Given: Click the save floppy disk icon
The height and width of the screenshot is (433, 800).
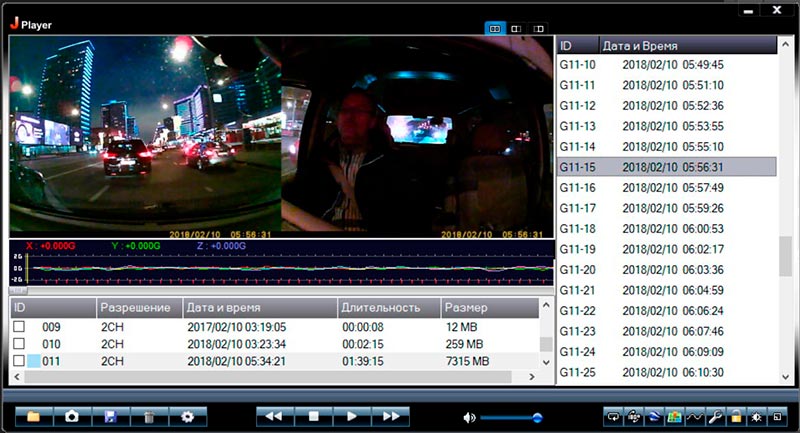Looking at the screenshot, I should pos(110,416).
